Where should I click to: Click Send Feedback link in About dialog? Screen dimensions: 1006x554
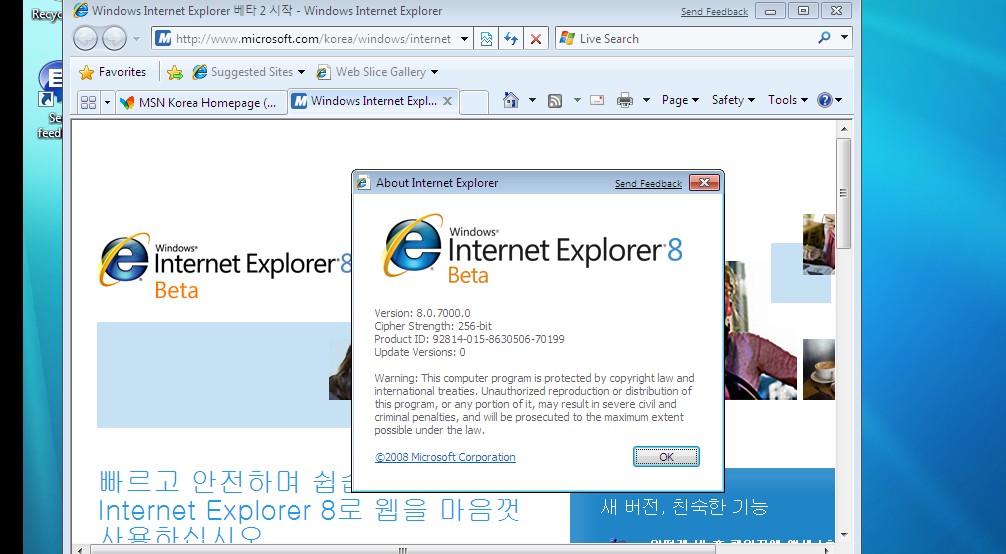pyautogui.click(x=648, y=184)
